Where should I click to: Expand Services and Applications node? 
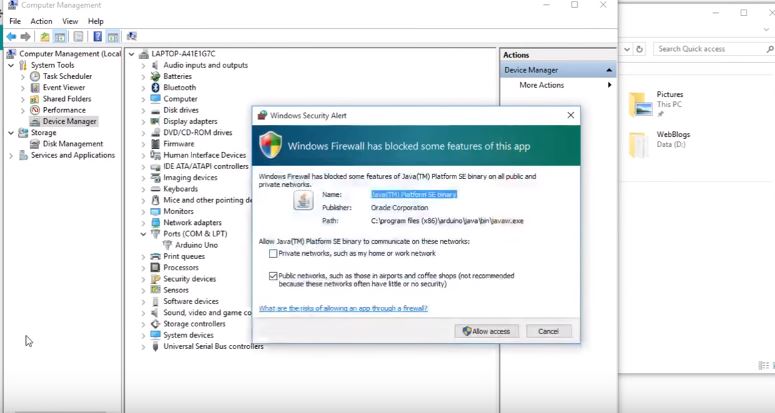(11, 156)
